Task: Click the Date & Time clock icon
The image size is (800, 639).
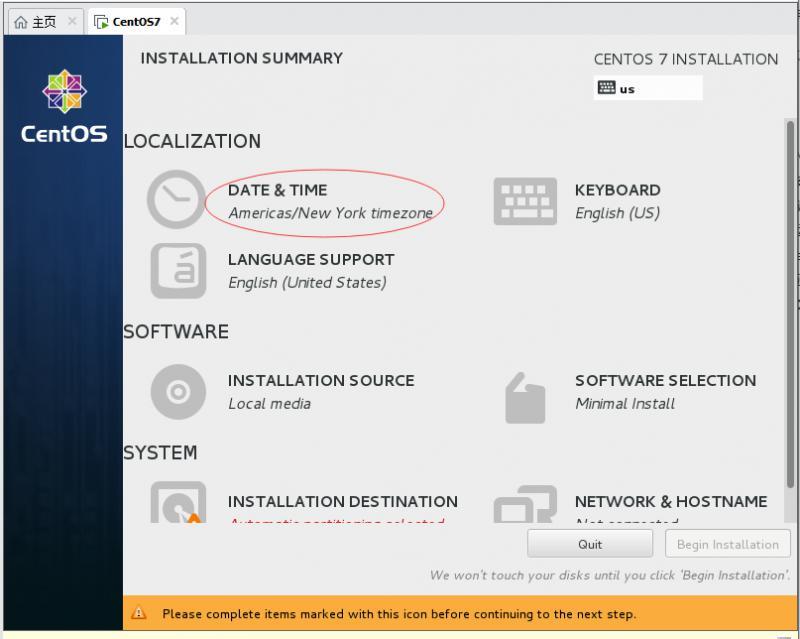Action: point(176,199)
